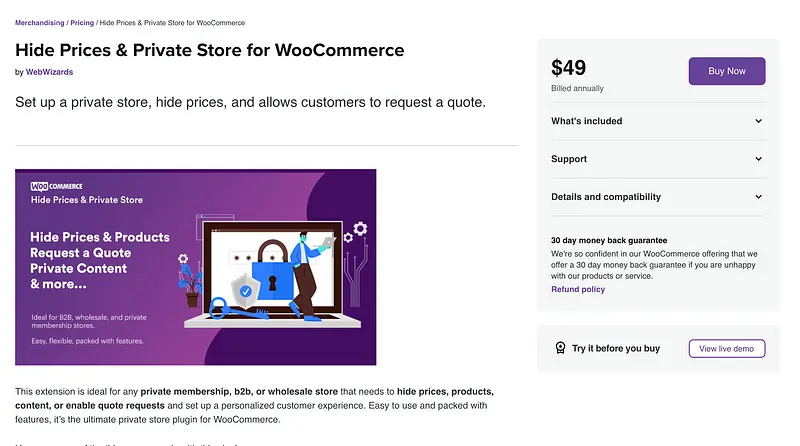Click the Hide Prices & Private Store page title
The width and height of the screenshot is (800, 446).
point(210,49)
